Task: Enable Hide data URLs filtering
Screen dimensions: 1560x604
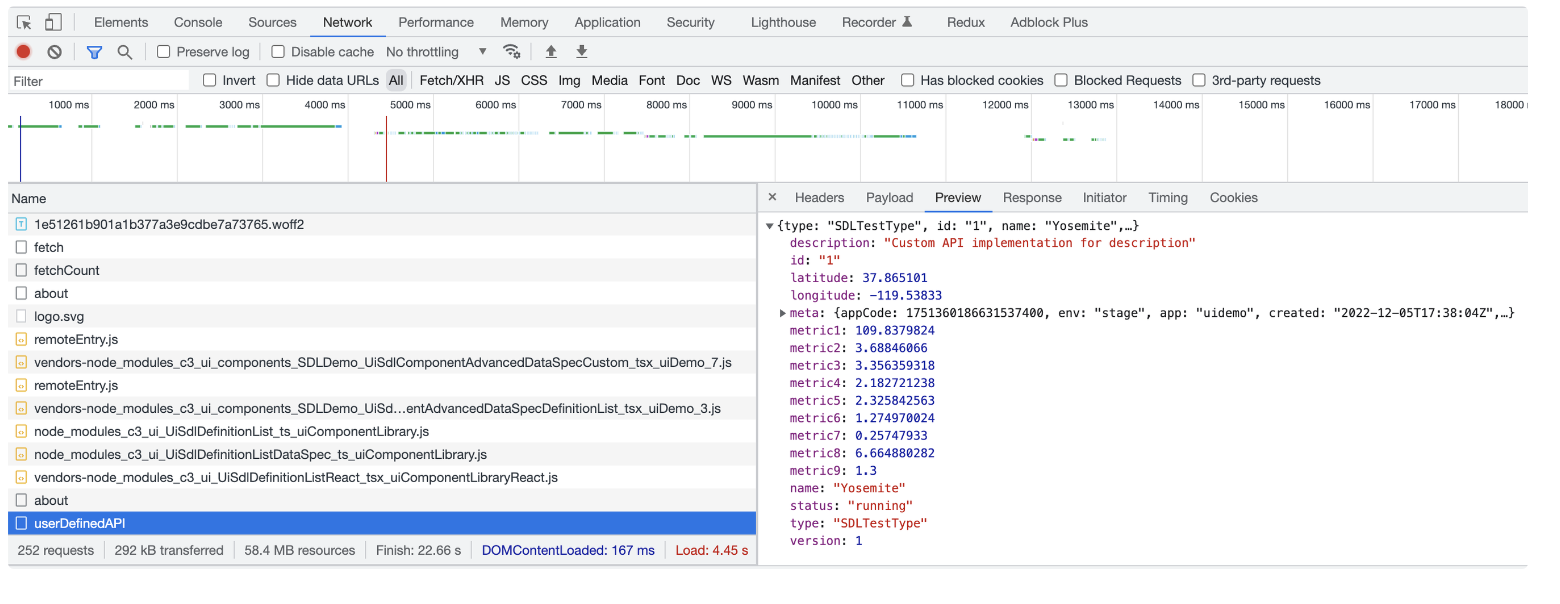Action: [x=272, y=80]
